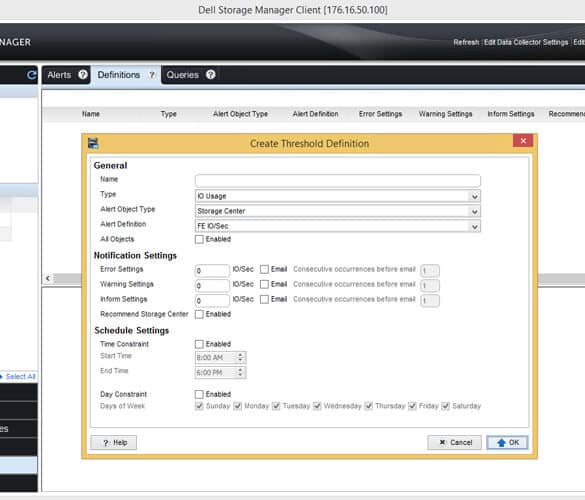Click the Start Time 8:00 AM field
Image resolution: width=585 pixels, height=500 pixels.
216,357
